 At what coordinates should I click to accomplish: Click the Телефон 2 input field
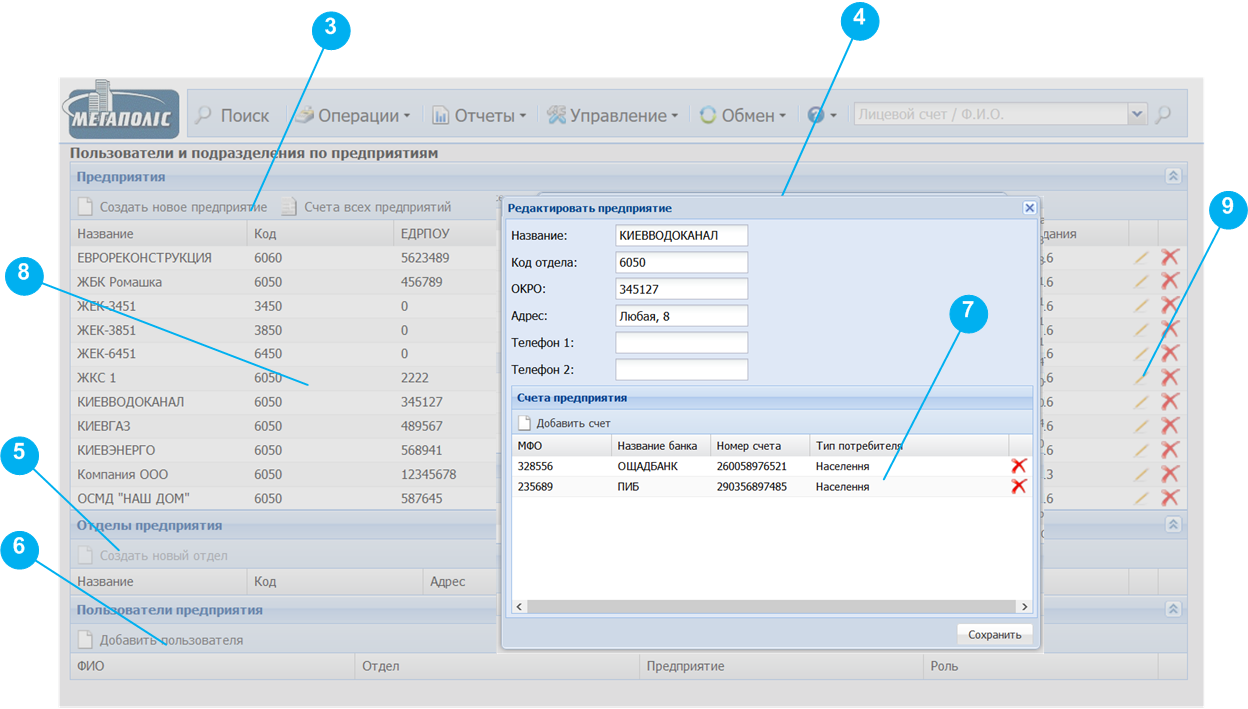tap(682, 370)
